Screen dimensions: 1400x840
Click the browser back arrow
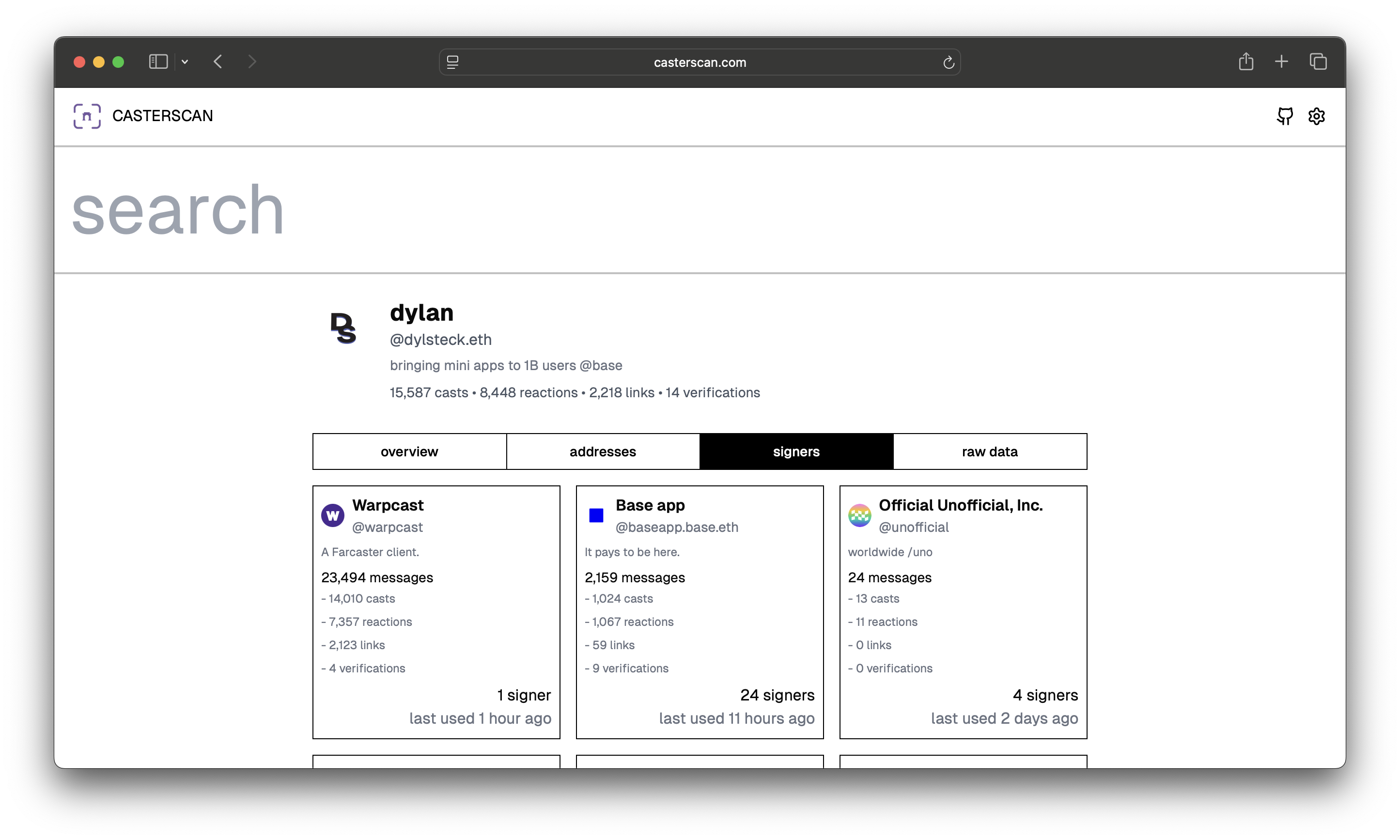[218, 62]
